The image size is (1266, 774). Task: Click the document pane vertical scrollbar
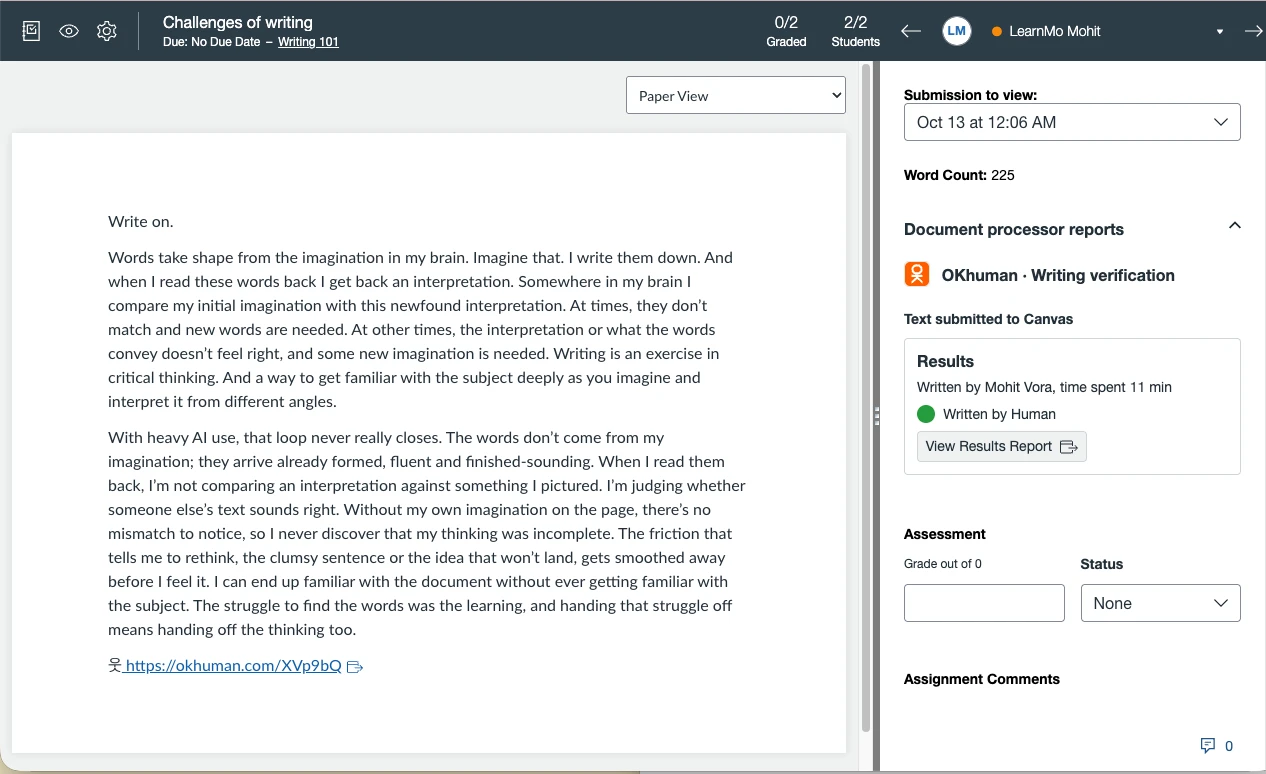[866, 400]
